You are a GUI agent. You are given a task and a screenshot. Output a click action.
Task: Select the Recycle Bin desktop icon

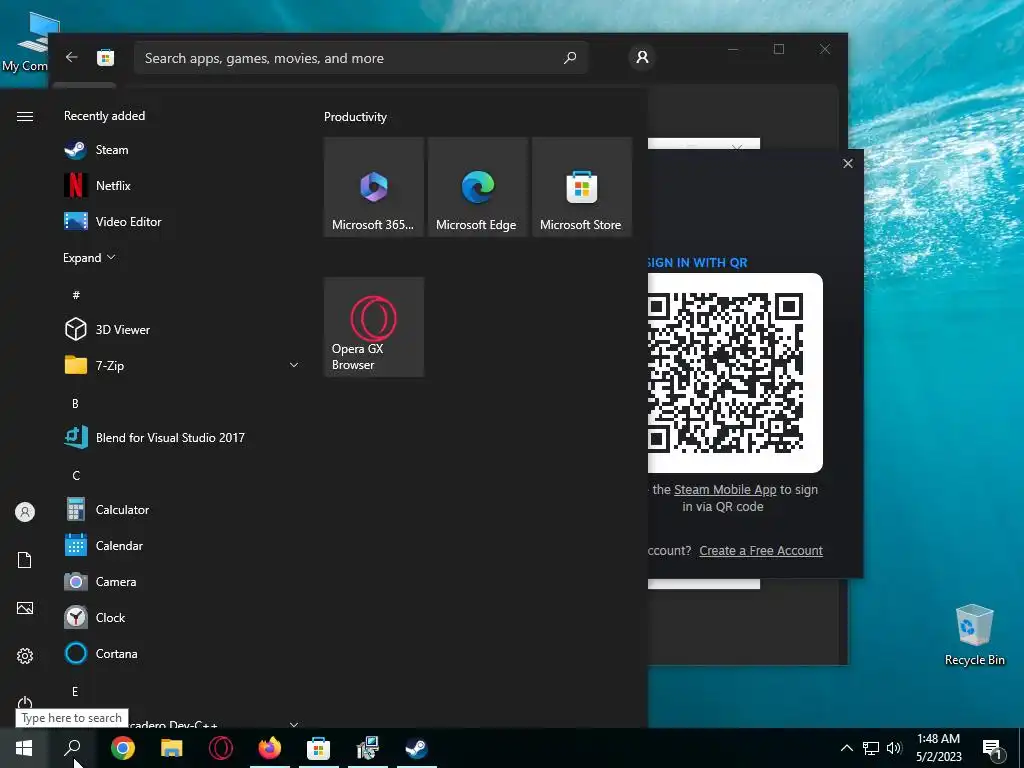tap(974, 635)
